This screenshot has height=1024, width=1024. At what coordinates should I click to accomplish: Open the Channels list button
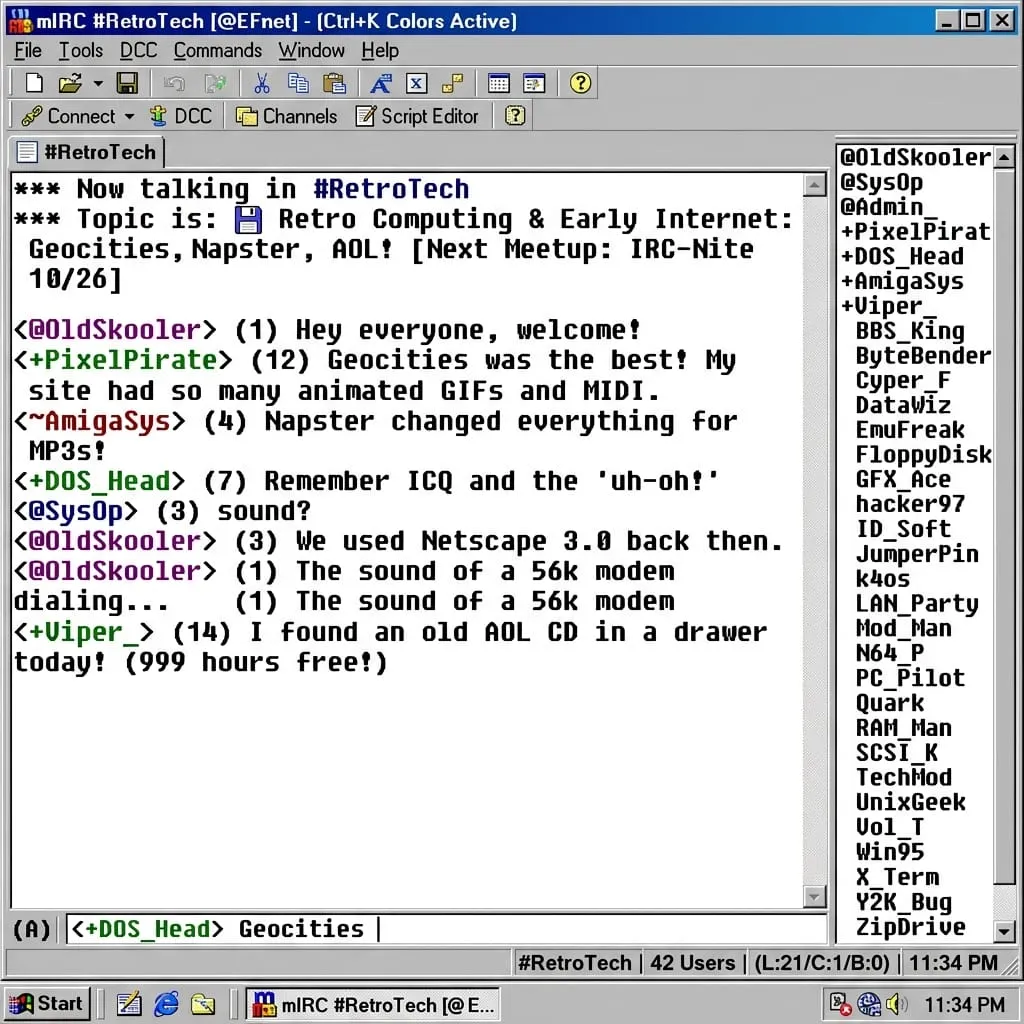(x=287, y=116)
